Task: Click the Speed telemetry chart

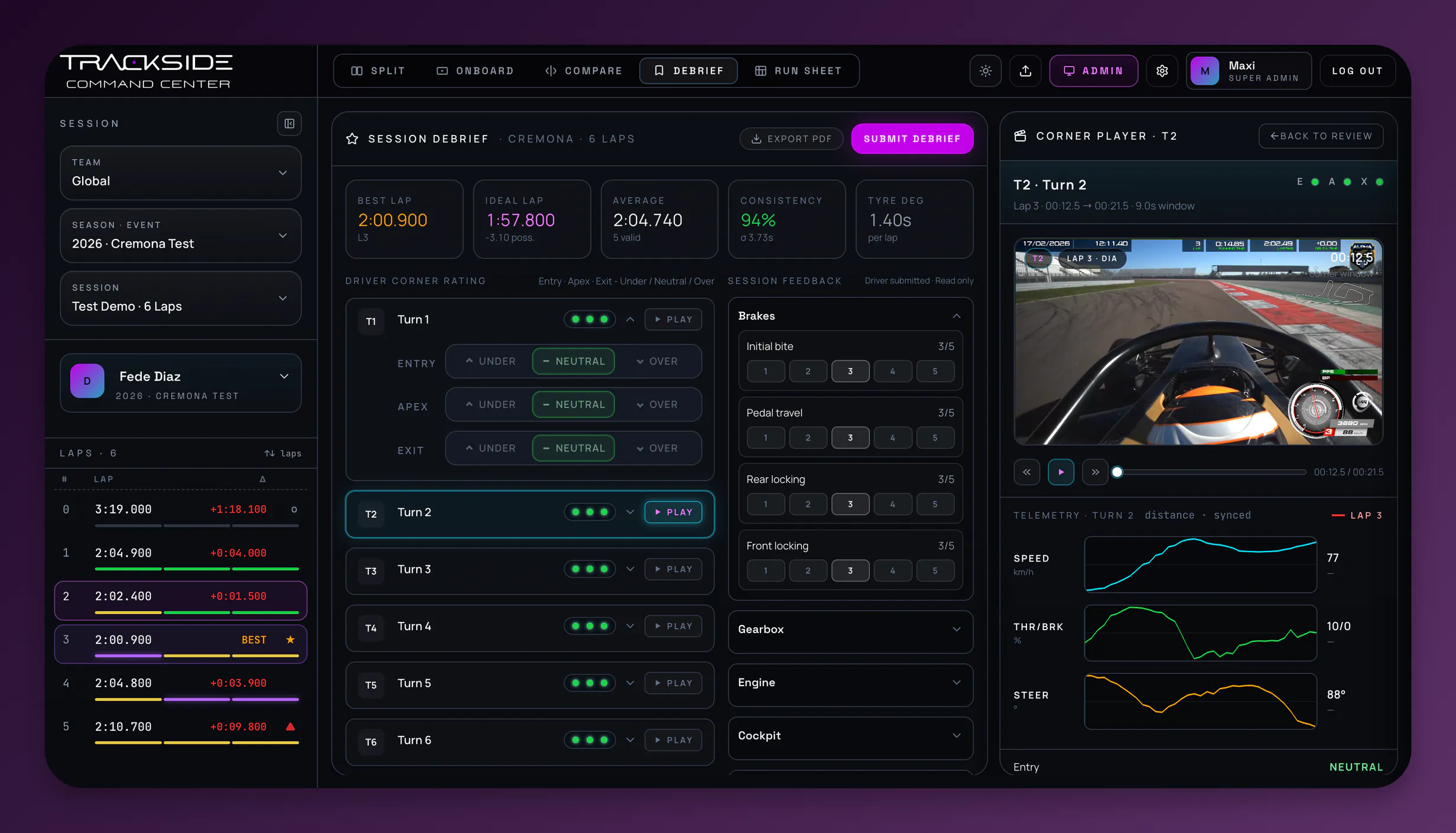Action: [x=1200, y=565]
